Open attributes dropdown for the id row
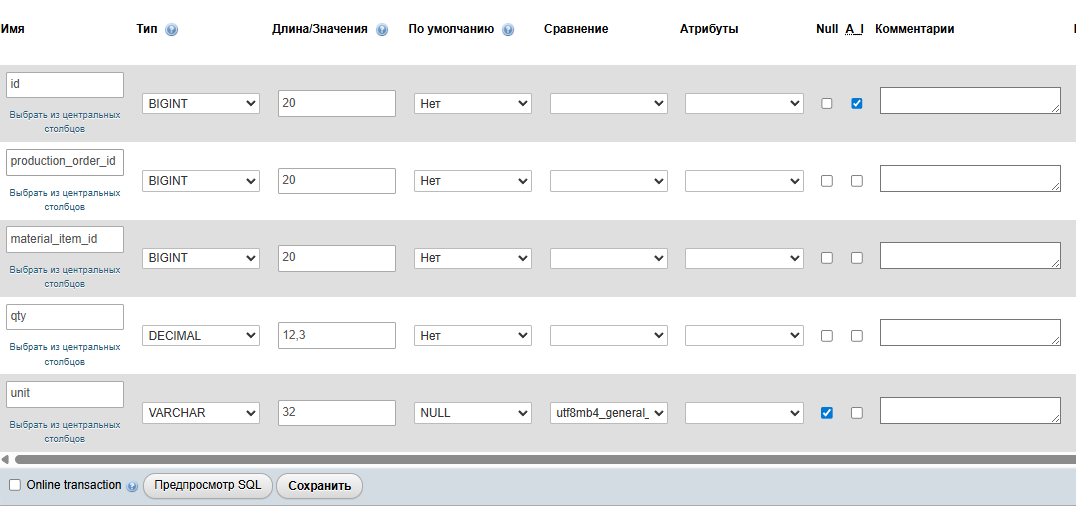Image resolution: width=1076 pixels, height=512 pixels. pyautogui.click(x=744, y=103)
